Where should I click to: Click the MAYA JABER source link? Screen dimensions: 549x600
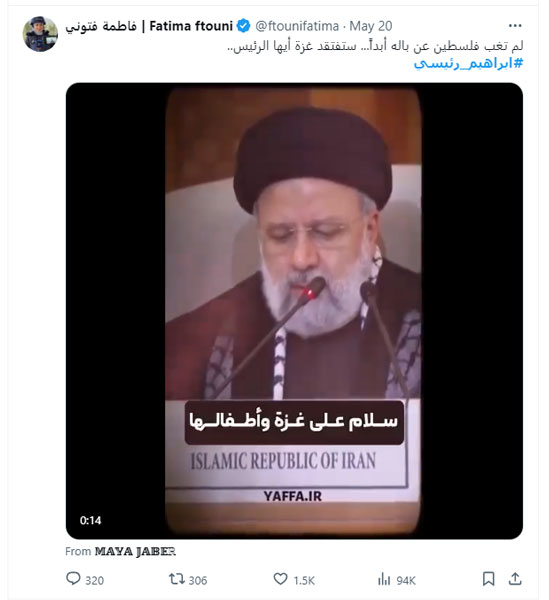pyautogui.click(x=135, y=551)
